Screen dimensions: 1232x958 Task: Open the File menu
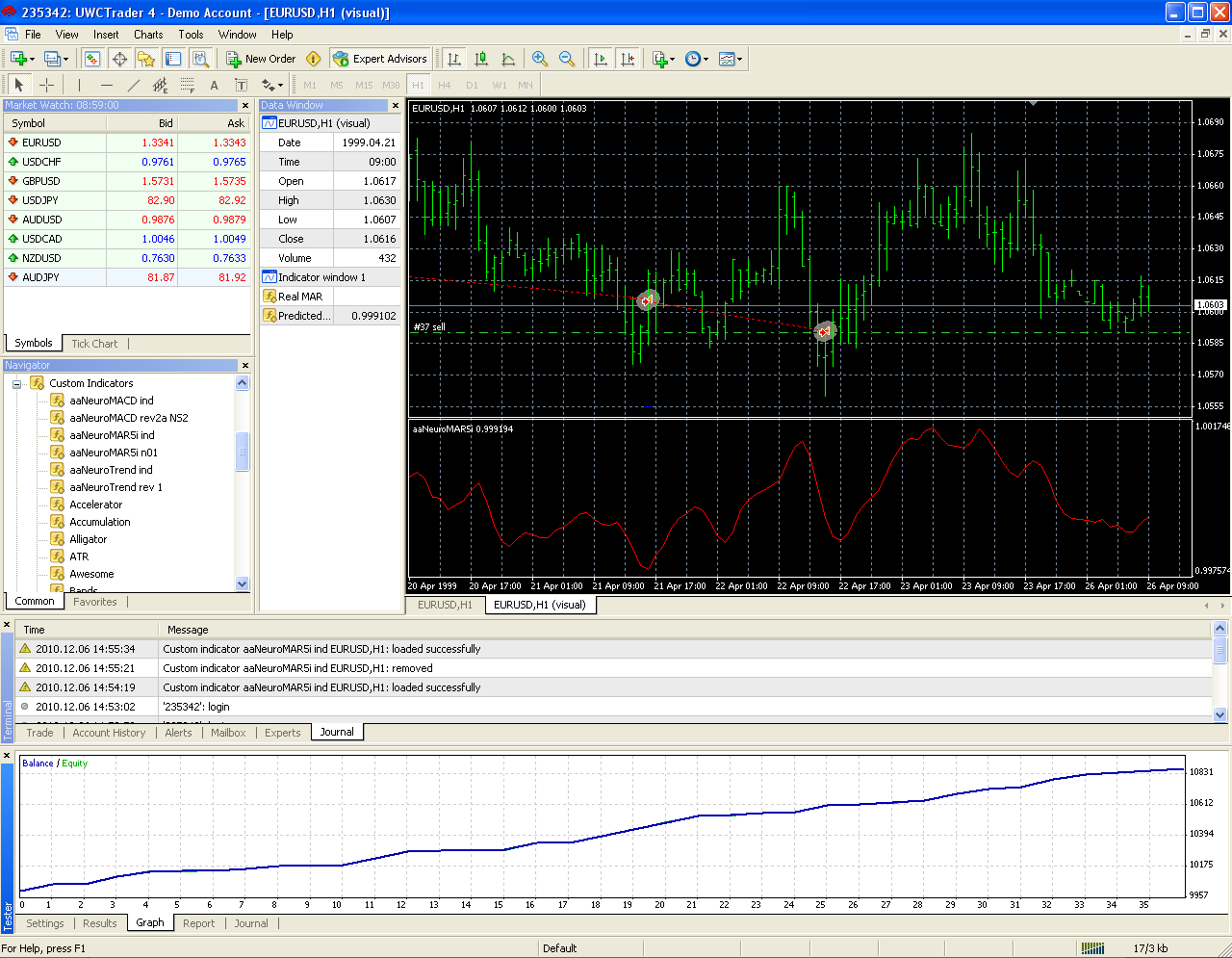(x=33, y=34)
